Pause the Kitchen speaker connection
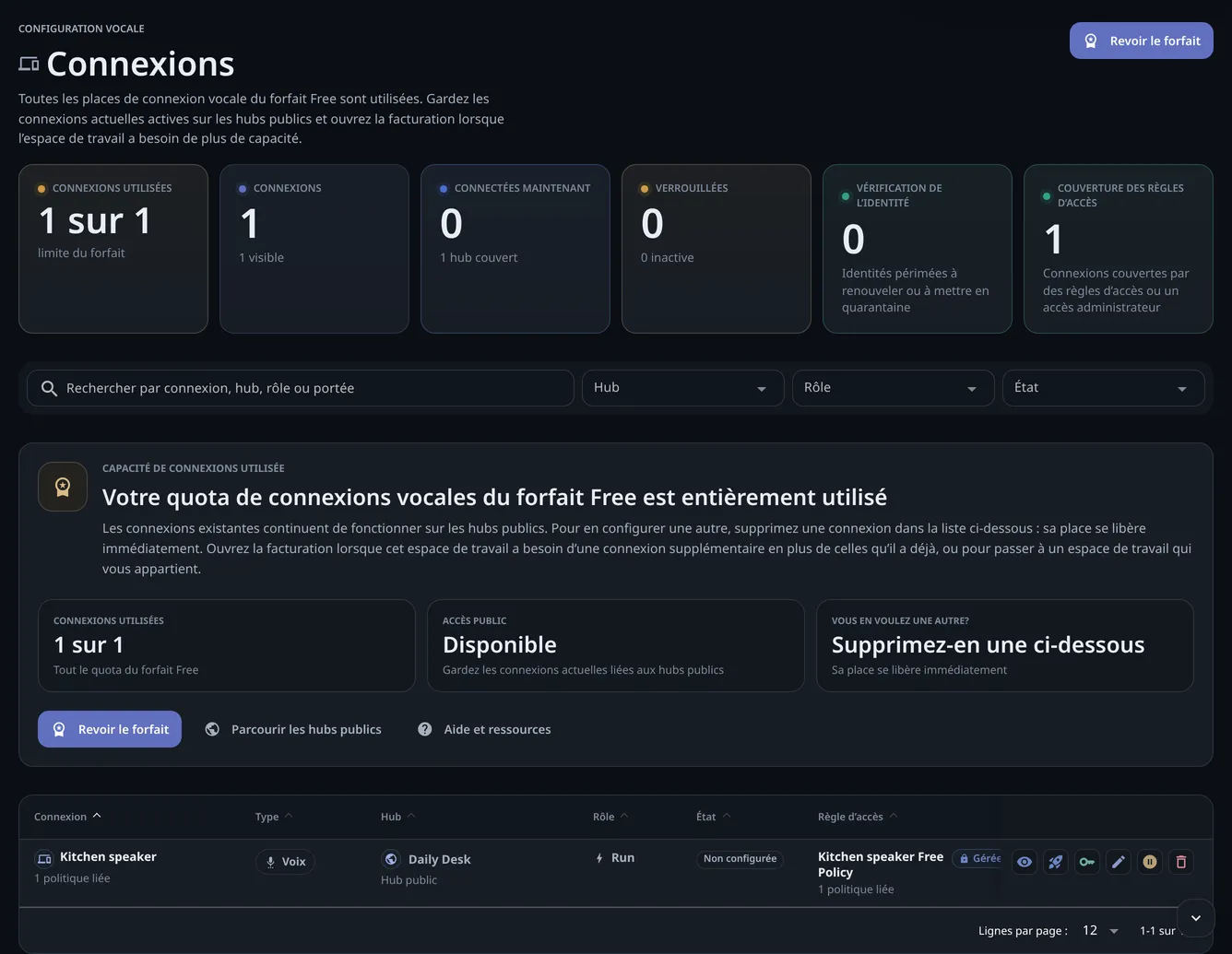 (x=1150, y=862)
